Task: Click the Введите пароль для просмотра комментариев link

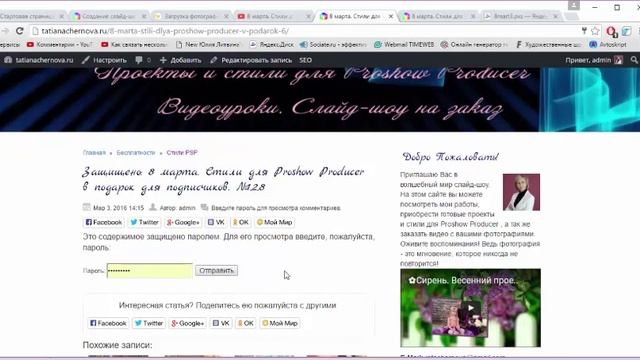Action: tap(276, 208)
